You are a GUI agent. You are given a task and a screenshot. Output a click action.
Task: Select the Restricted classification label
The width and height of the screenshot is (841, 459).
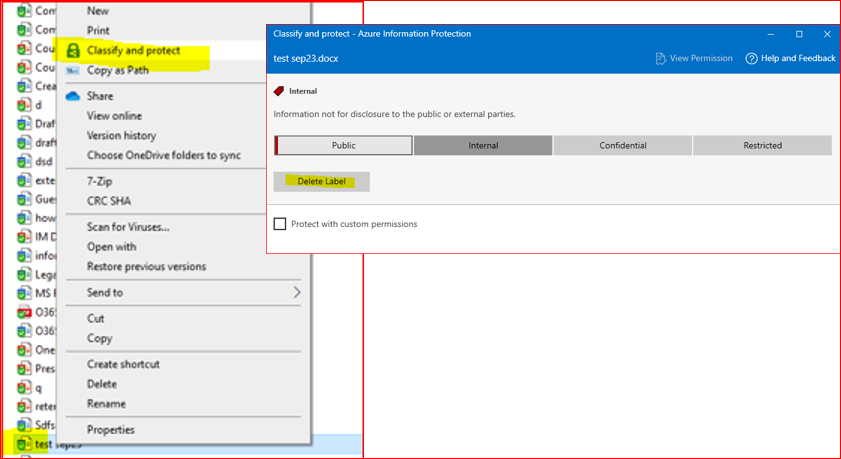762,145
